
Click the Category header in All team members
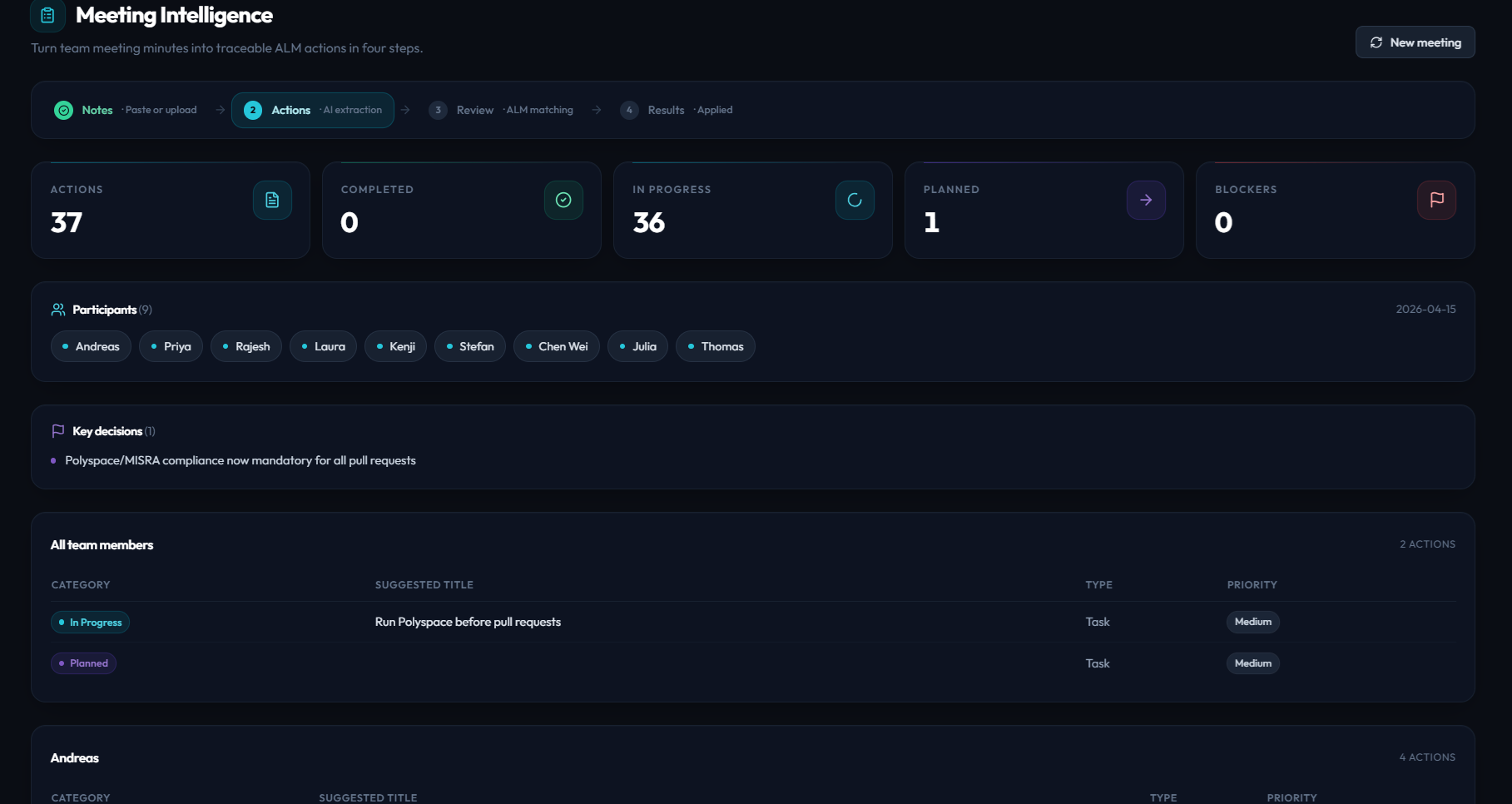(x=81, y=585)
